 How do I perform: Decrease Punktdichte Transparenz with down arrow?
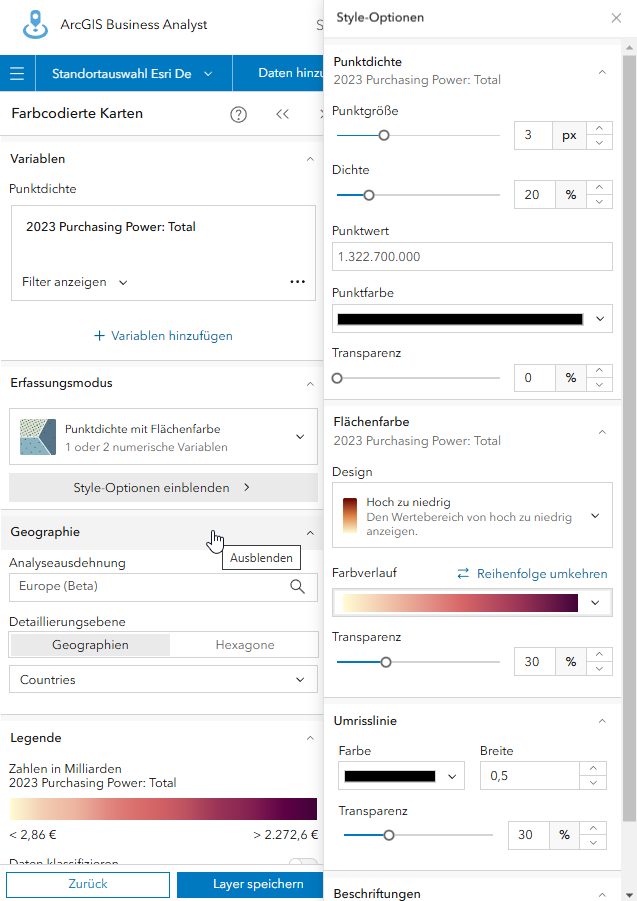tap(599, 384)
